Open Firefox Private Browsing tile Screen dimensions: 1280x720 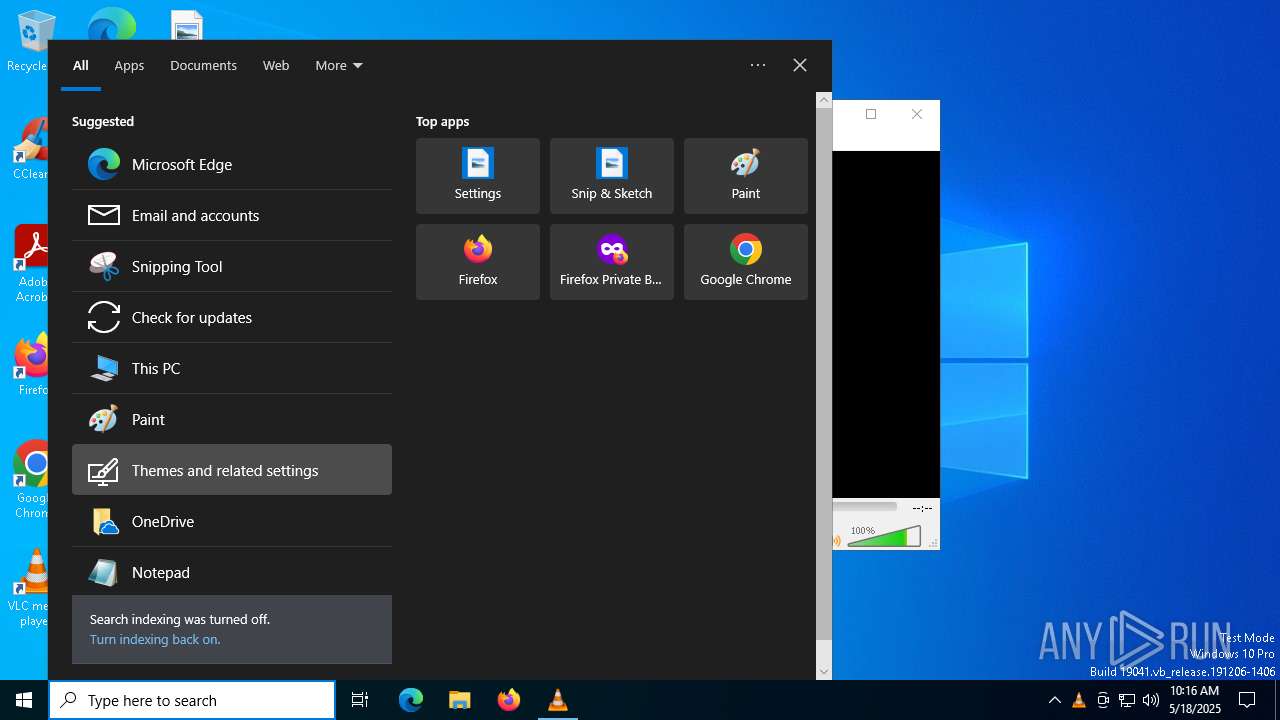[x=612, y=262]
